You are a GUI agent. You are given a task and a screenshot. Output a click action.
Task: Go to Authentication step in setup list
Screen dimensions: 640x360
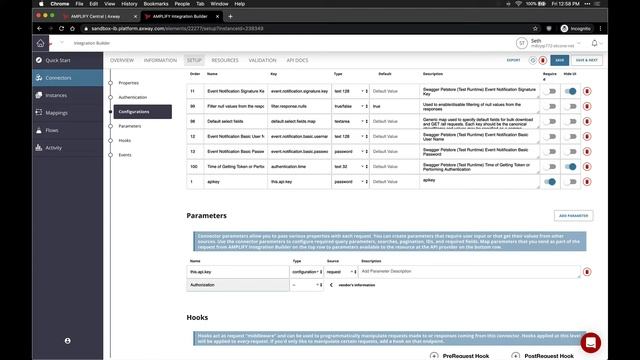point(133,98)
